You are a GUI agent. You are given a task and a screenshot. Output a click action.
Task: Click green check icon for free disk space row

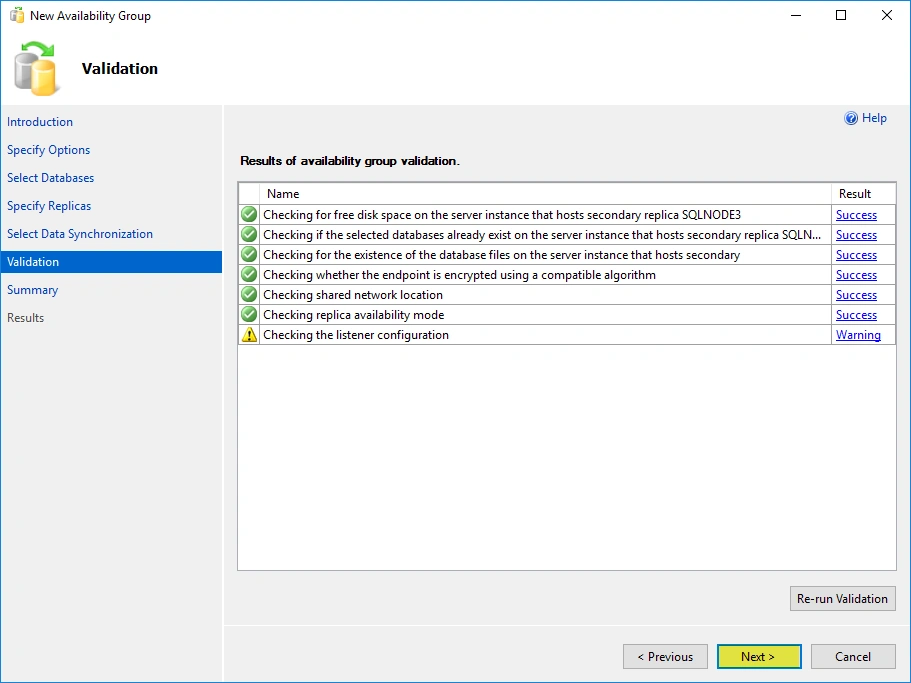[x=249, y=215]
